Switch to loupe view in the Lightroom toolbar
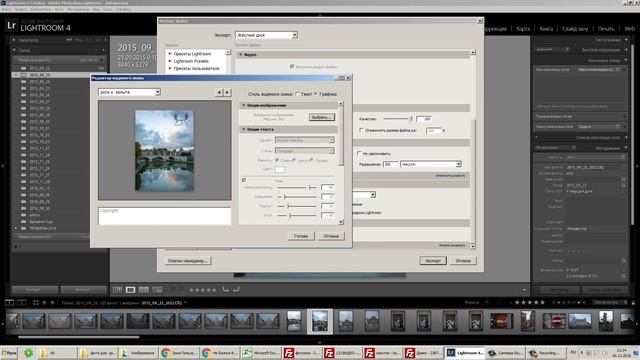This screenshot has width=640, height=360. pyautogui.click(x=130, y=290)
